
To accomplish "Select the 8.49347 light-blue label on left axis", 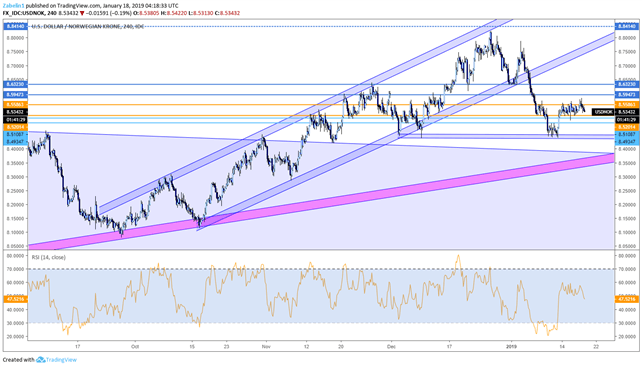I will [16, 141].
